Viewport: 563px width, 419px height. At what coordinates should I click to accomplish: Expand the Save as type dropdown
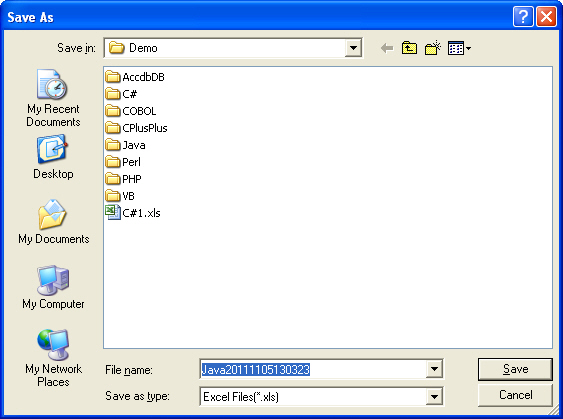click(434, 396)
